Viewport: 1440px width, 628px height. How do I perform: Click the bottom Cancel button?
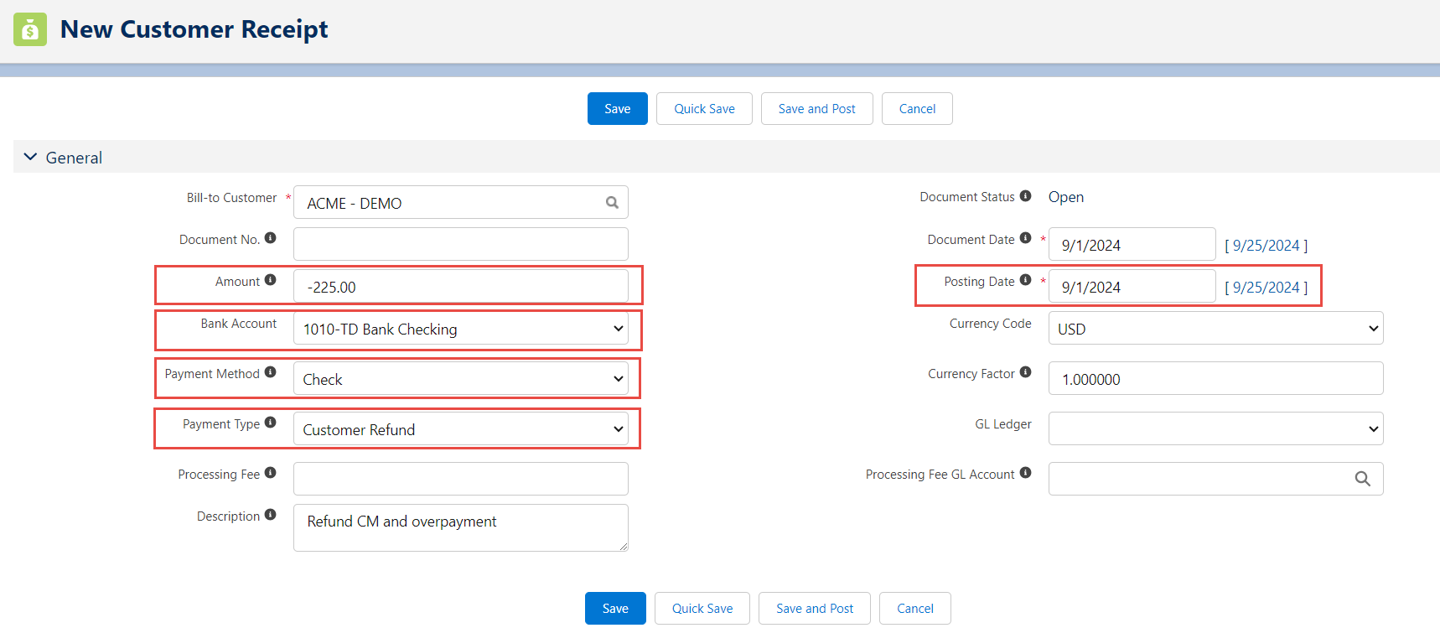(915, 608)
